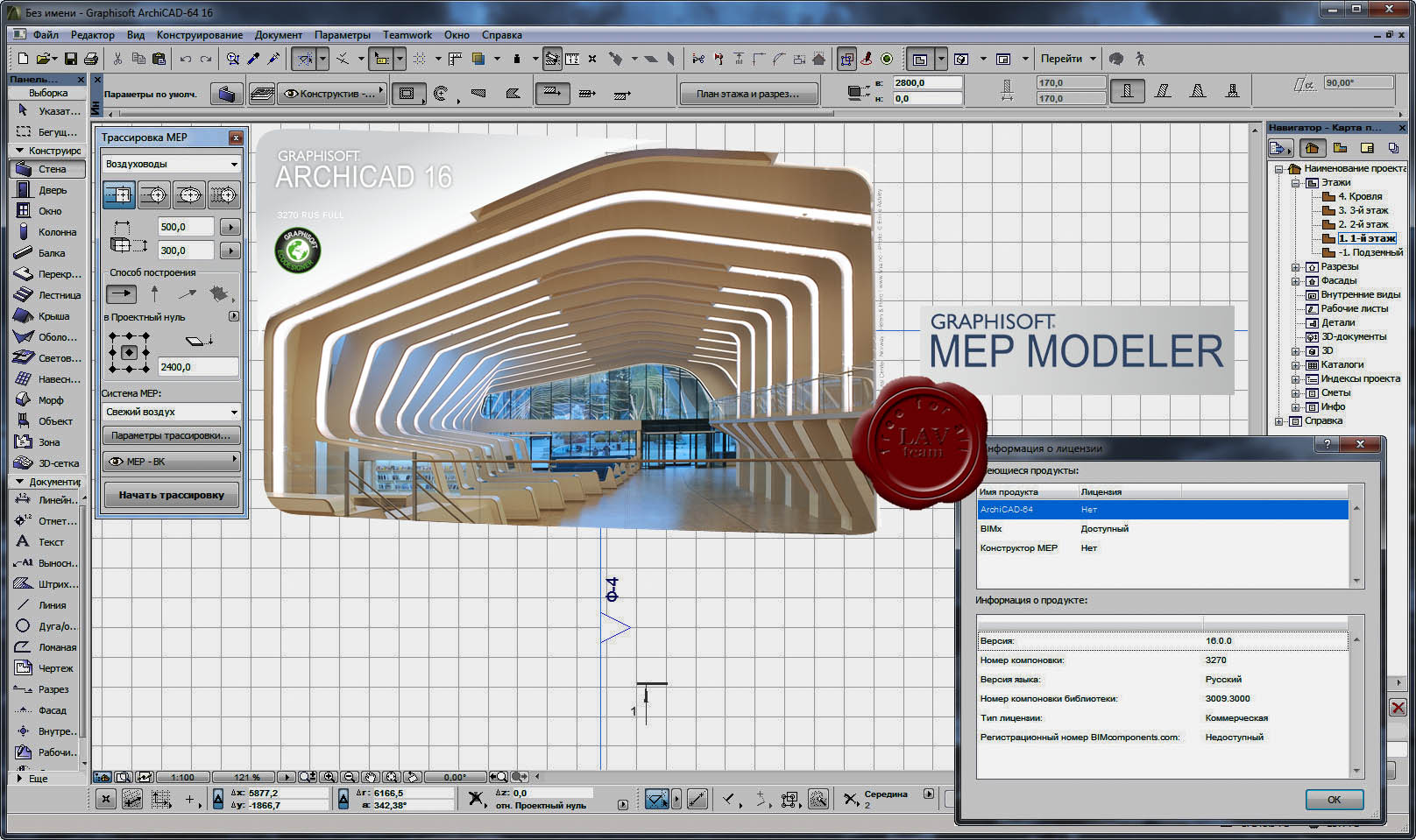Collapse the Этажи node in navigator
The height and width of the screenshot is (840, 1416).
[1295, 183]
